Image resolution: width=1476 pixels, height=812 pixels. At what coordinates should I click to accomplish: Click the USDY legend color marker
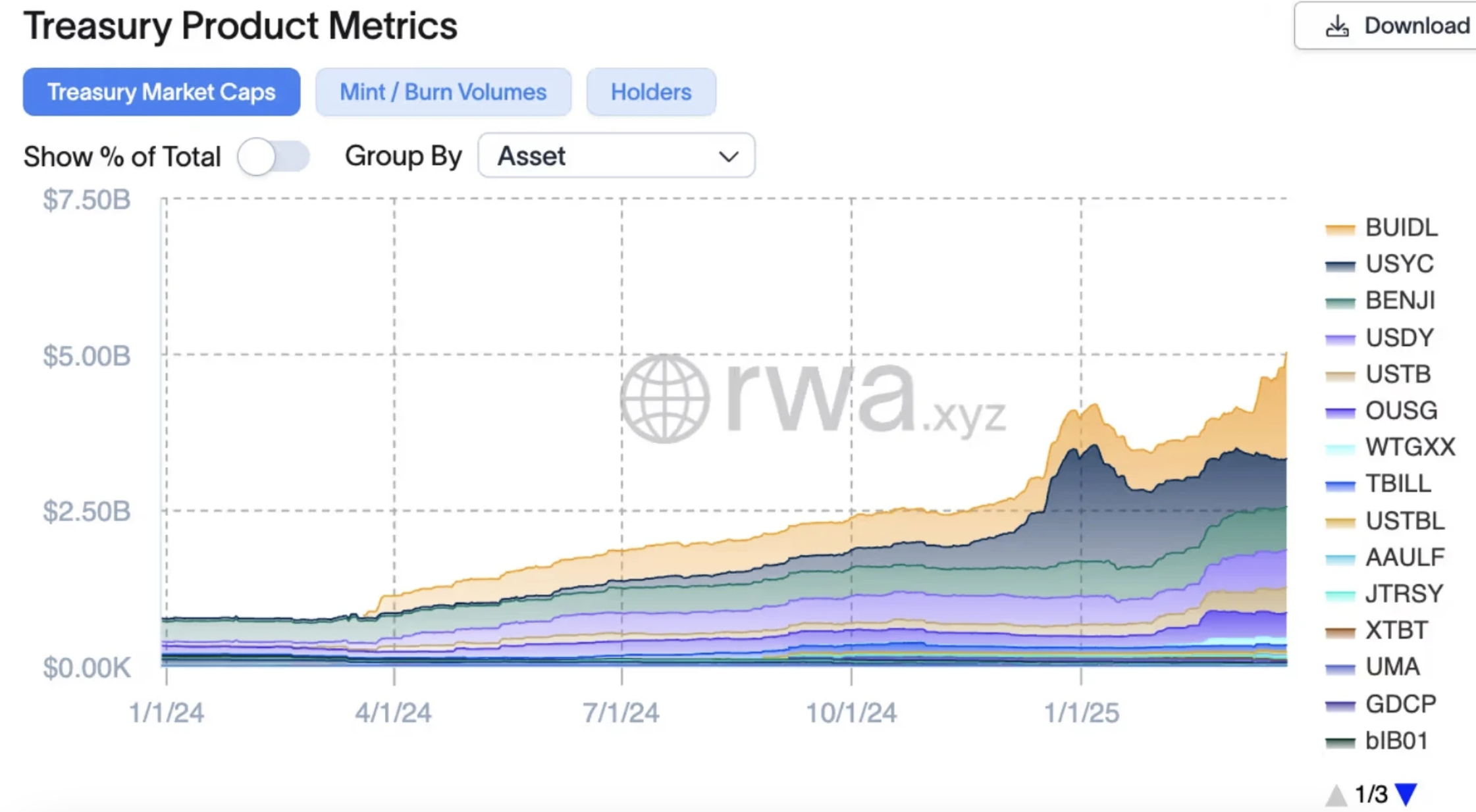tap(1340, 339)
